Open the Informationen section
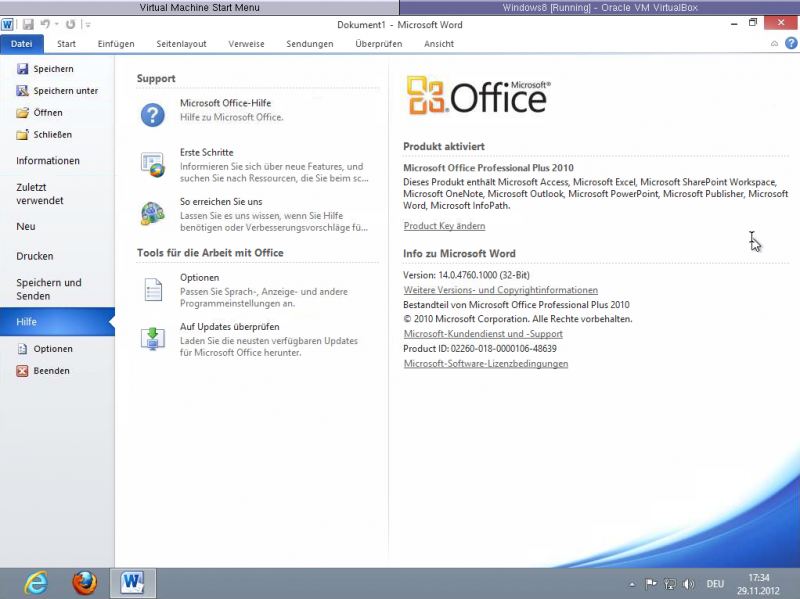This screenshot has height=599, width=800. [57, 161]
